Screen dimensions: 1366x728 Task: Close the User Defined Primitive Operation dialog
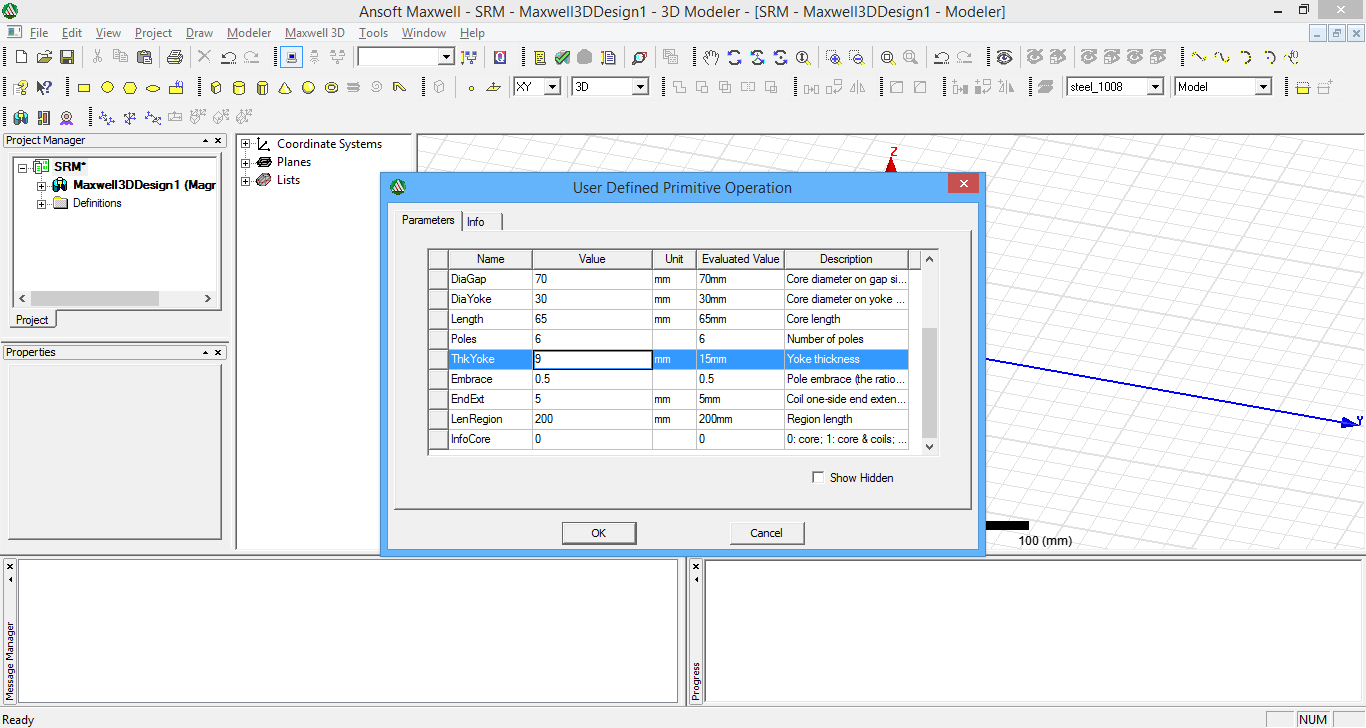963,184
